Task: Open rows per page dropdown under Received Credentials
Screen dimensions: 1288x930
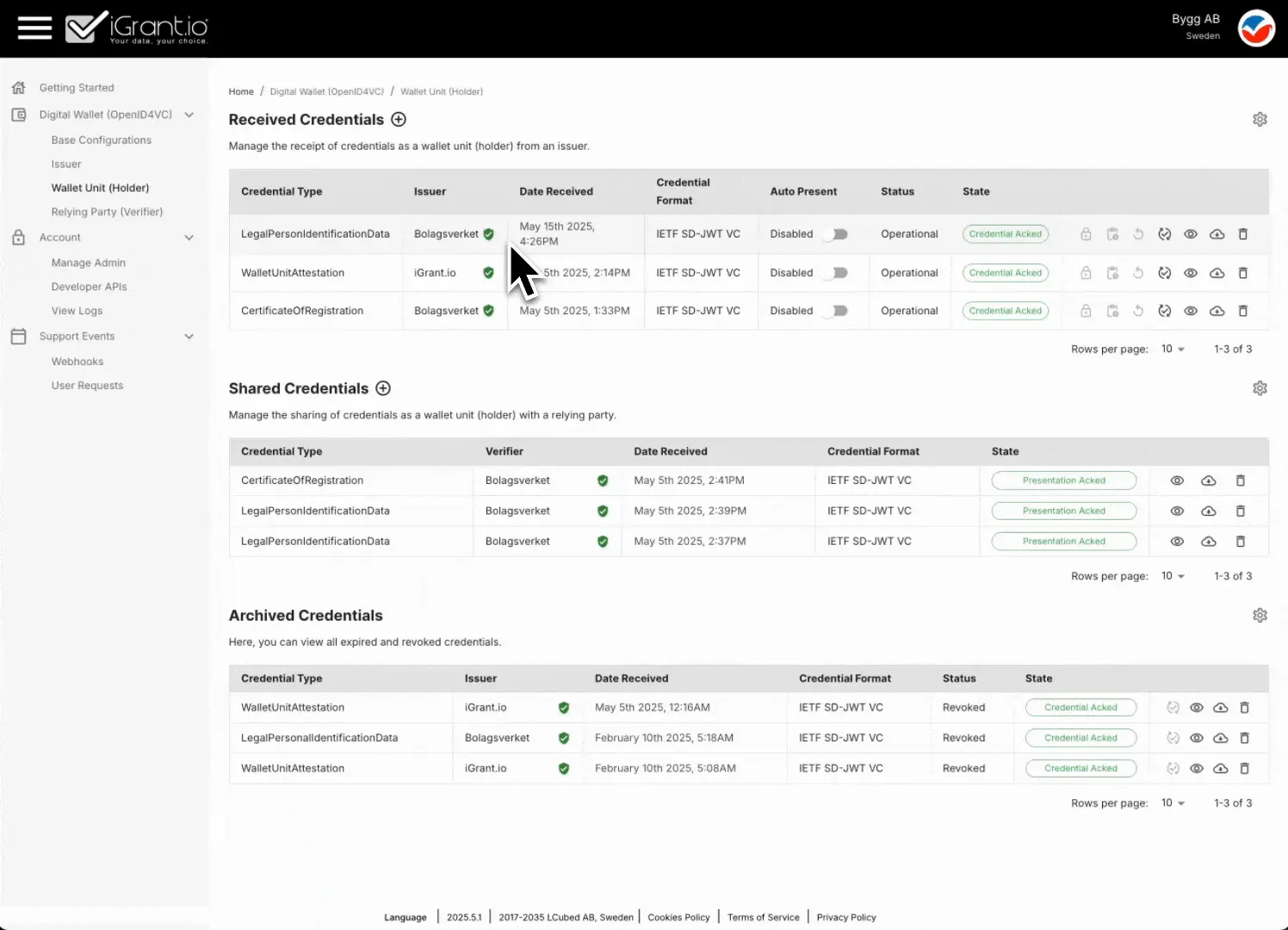Action: point(1173,349)
